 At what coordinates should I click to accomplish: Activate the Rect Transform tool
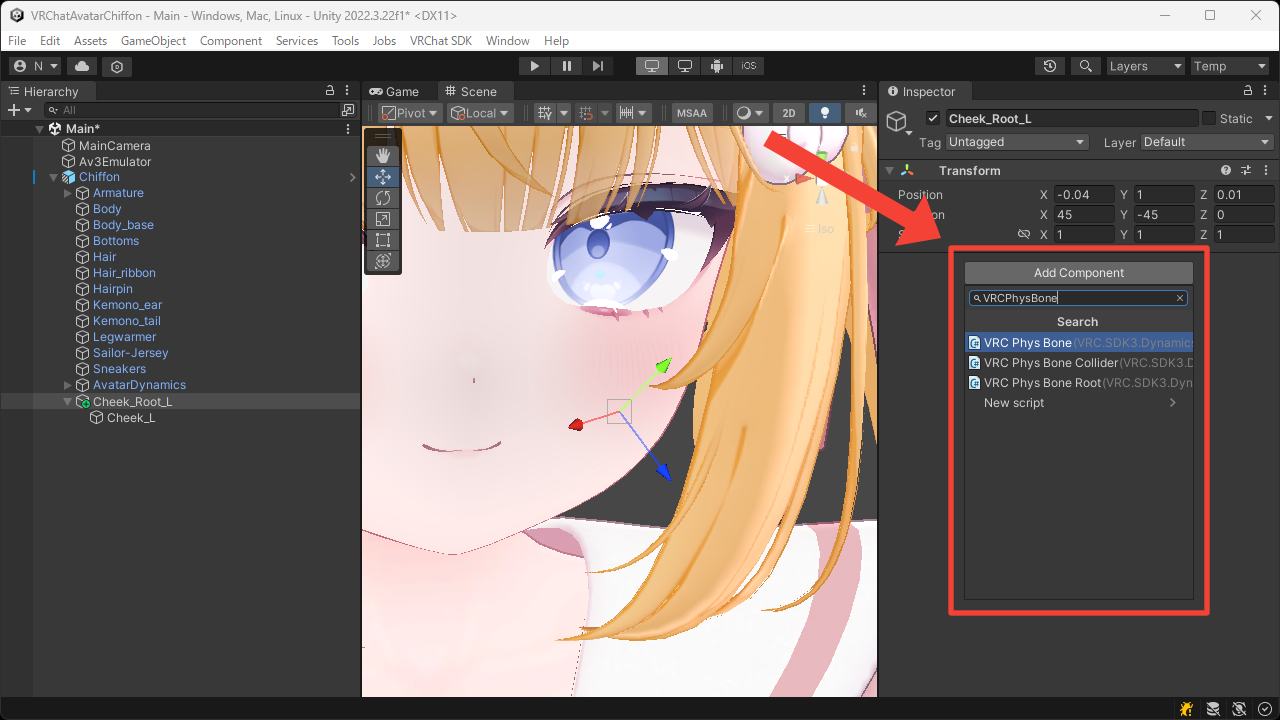click(x=383, y=240)
